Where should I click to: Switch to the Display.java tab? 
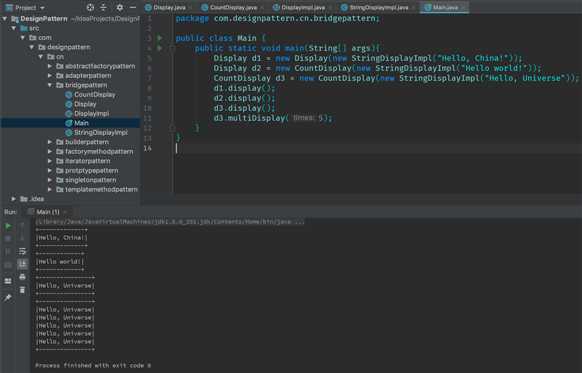tap(169, 7)
